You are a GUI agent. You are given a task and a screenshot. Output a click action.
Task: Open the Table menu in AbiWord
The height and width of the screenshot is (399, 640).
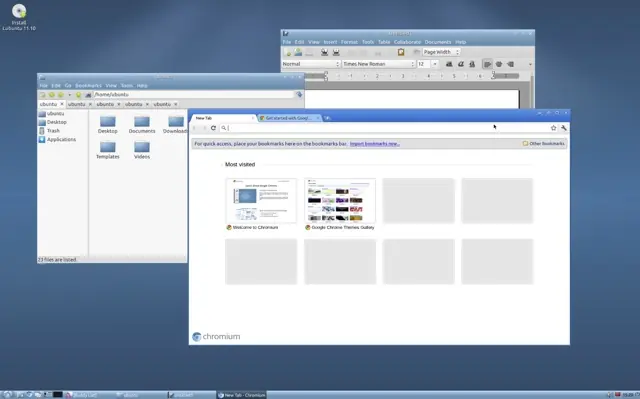click(384, 42)
